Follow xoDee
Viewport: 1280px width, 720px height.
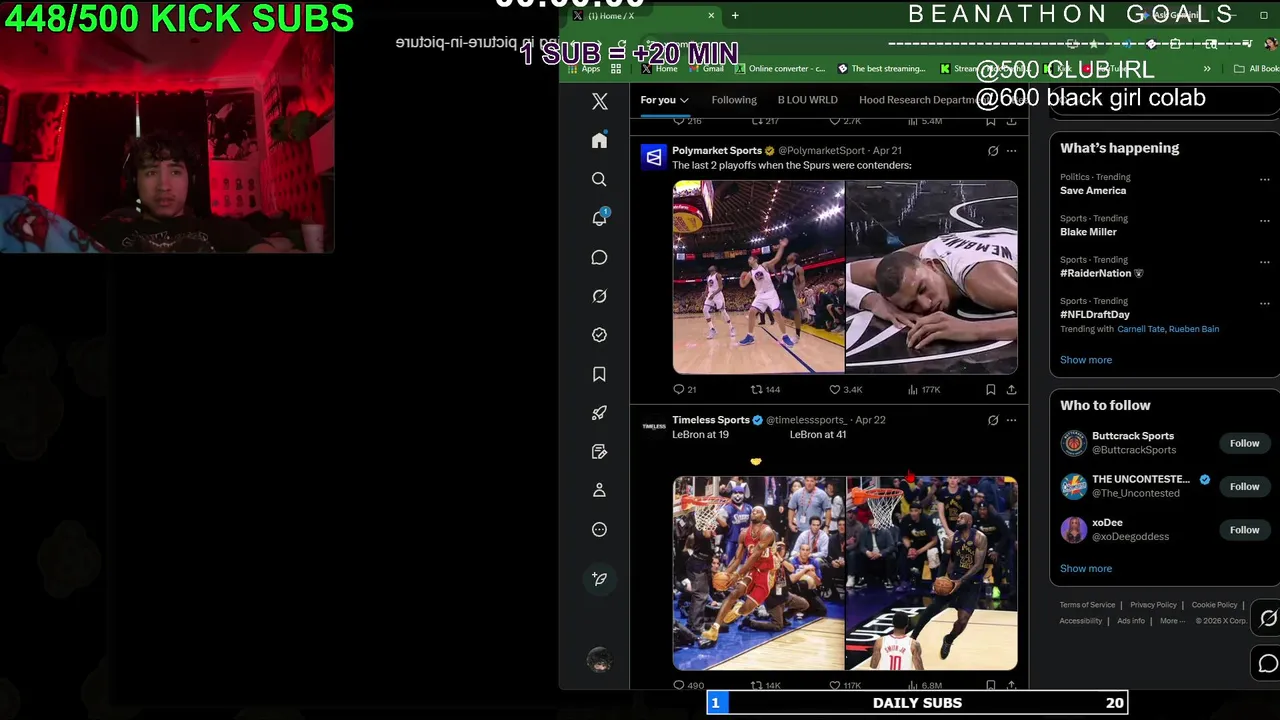[x=1244, y=530]
